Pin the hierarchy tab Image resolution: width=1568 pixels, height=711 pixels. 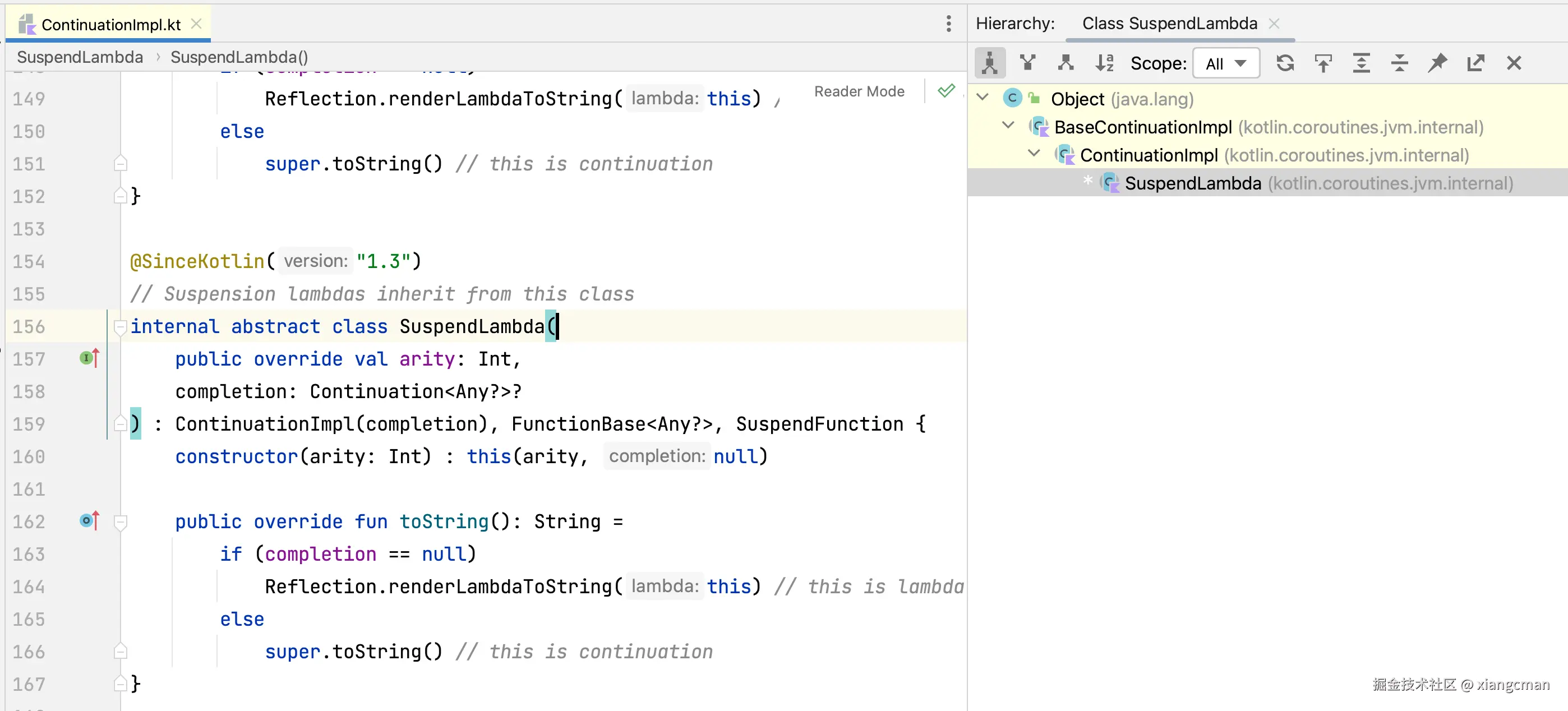1438,63
